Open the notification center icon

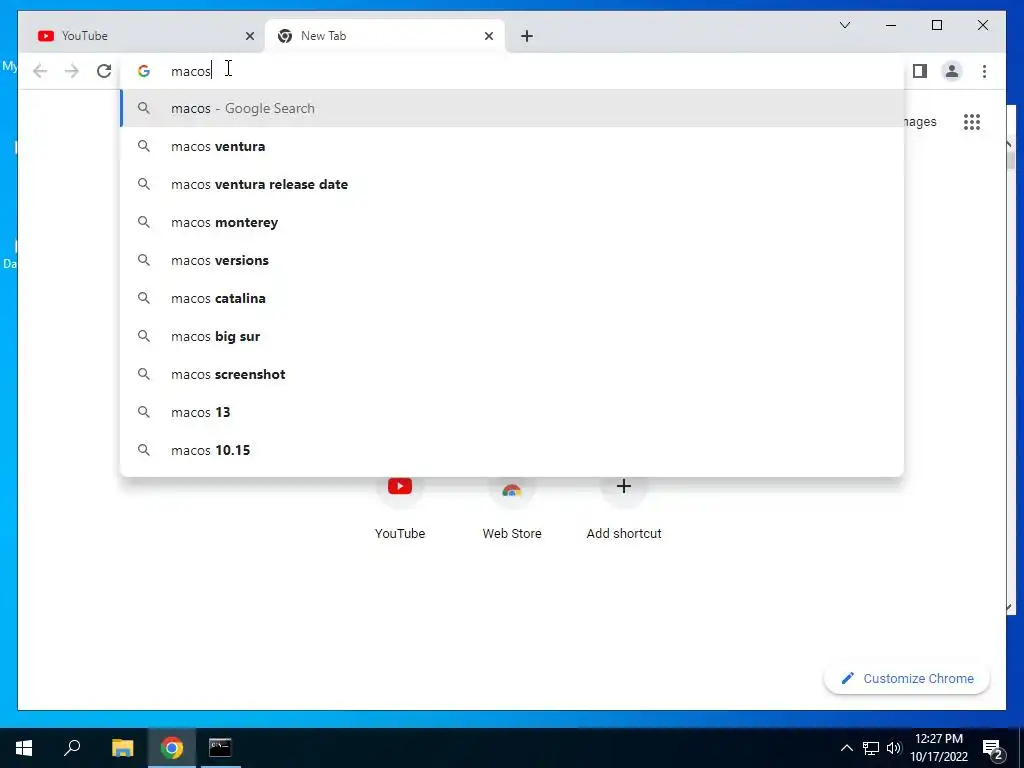(x=993, y=748)
